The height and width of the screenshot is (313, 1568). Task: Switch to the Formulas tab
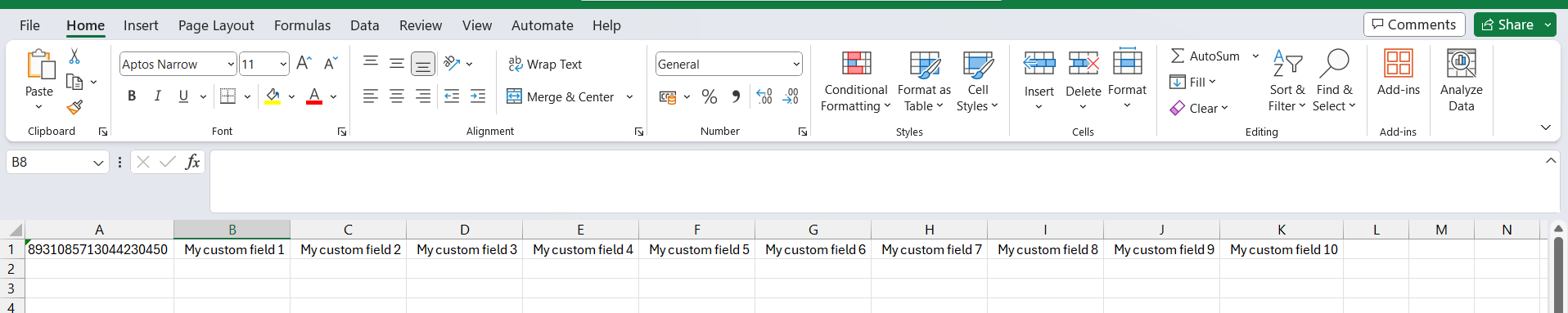pyautogui.click(x=302, y=25)
